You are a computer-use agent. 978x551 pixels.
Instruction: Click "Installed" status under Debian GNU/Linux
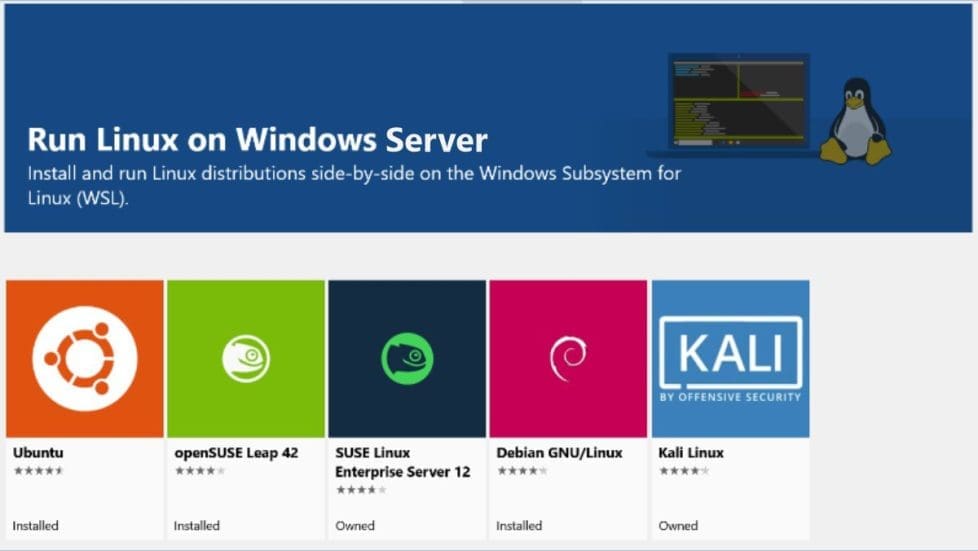tap(519, 525)
